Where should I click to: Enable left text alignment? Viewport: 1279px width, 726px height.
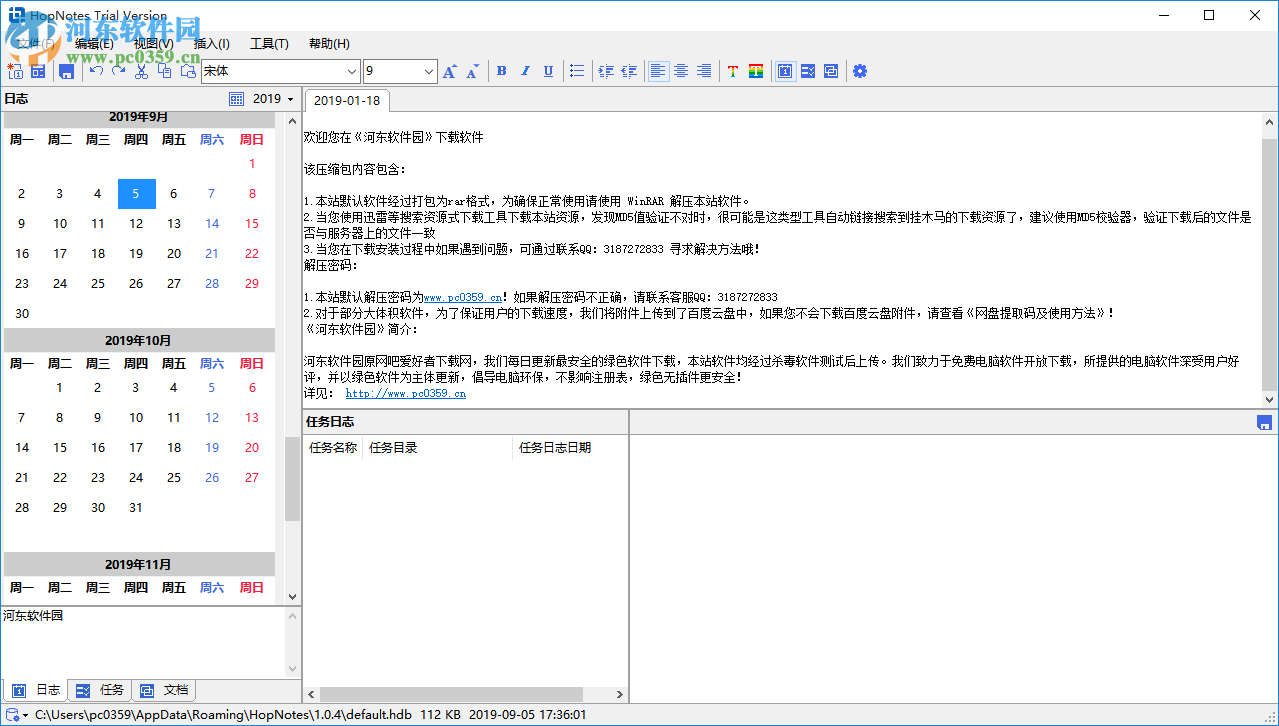(x=657, y=71)
